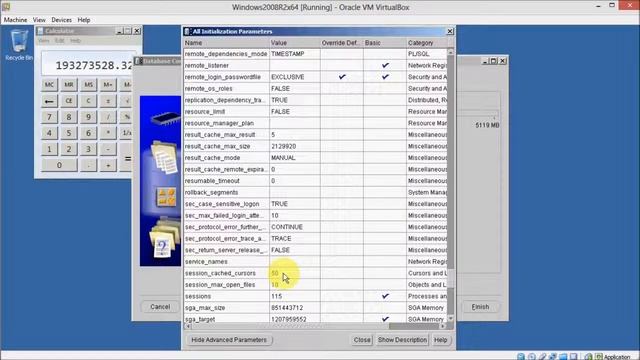Click the horizontal scrollbar right arrow

click(x=444, y=326)
